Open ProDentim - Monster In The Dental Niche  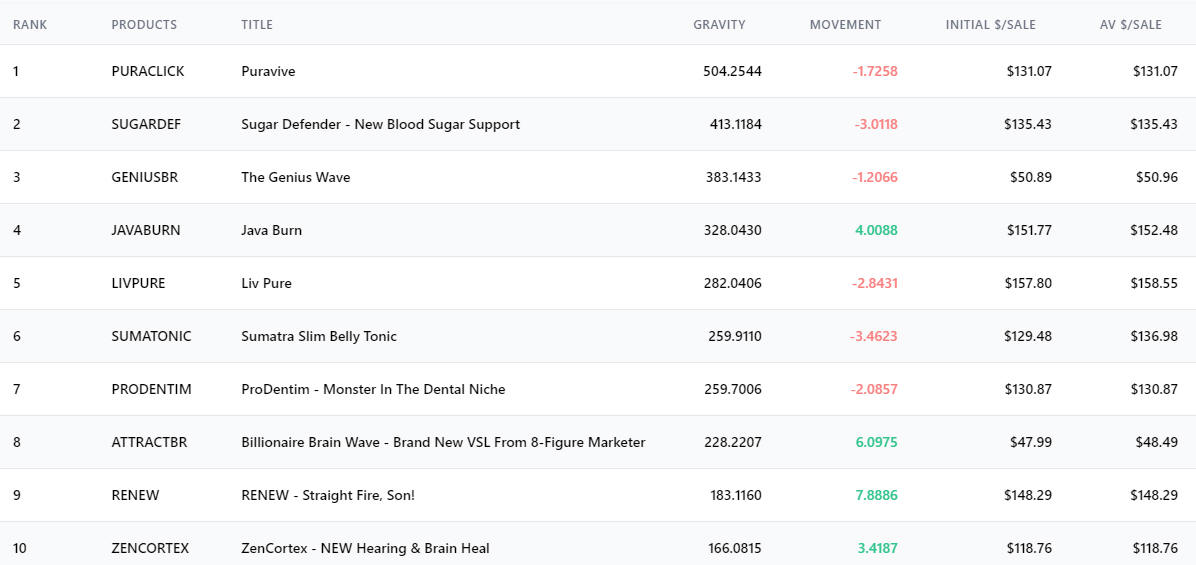click(x=373, y=390)
